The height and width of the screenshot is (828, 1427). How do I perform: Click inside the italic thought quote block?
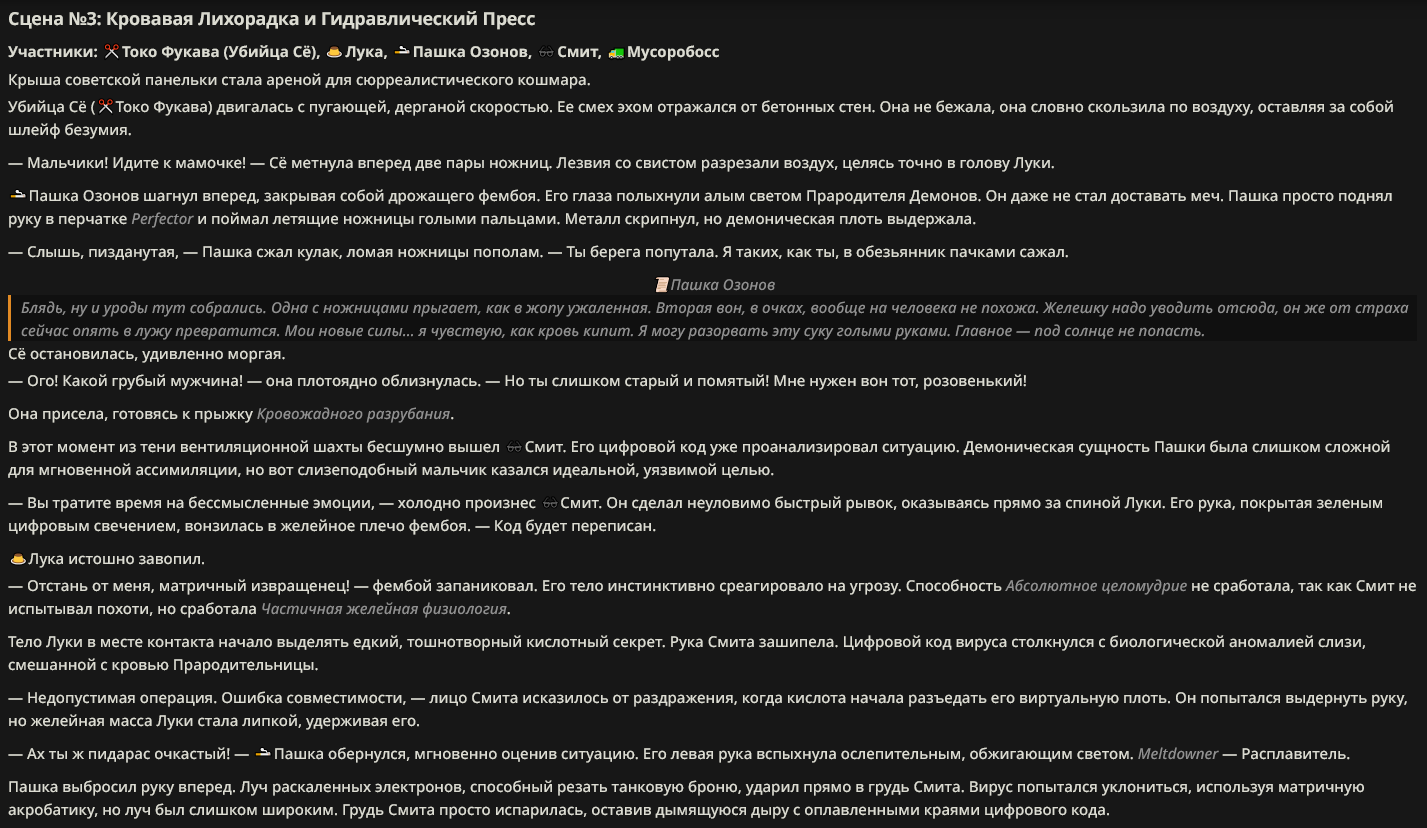click(x=712, y=319)
